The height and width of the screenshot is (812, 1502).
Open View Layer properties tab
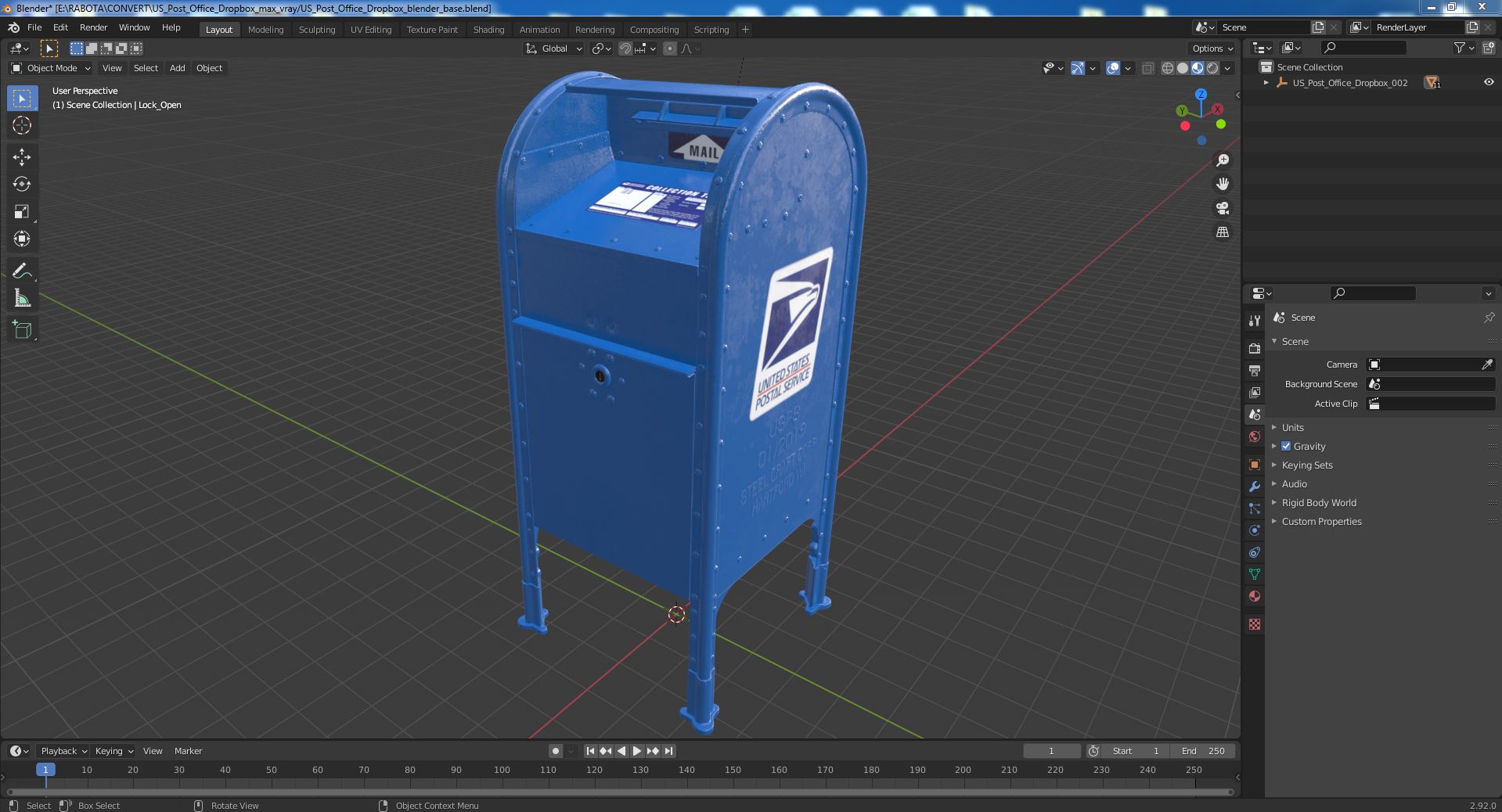(x=1255, y=392)
